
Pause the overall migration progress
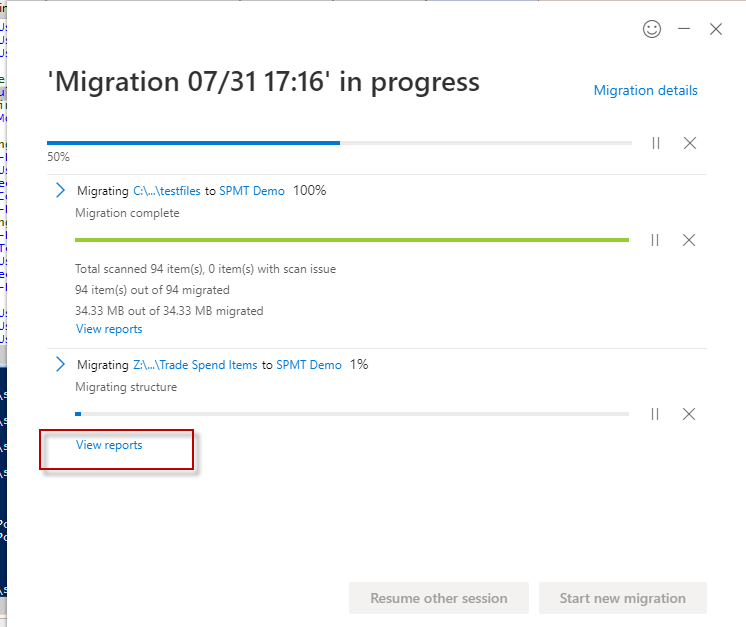point(656,143)
